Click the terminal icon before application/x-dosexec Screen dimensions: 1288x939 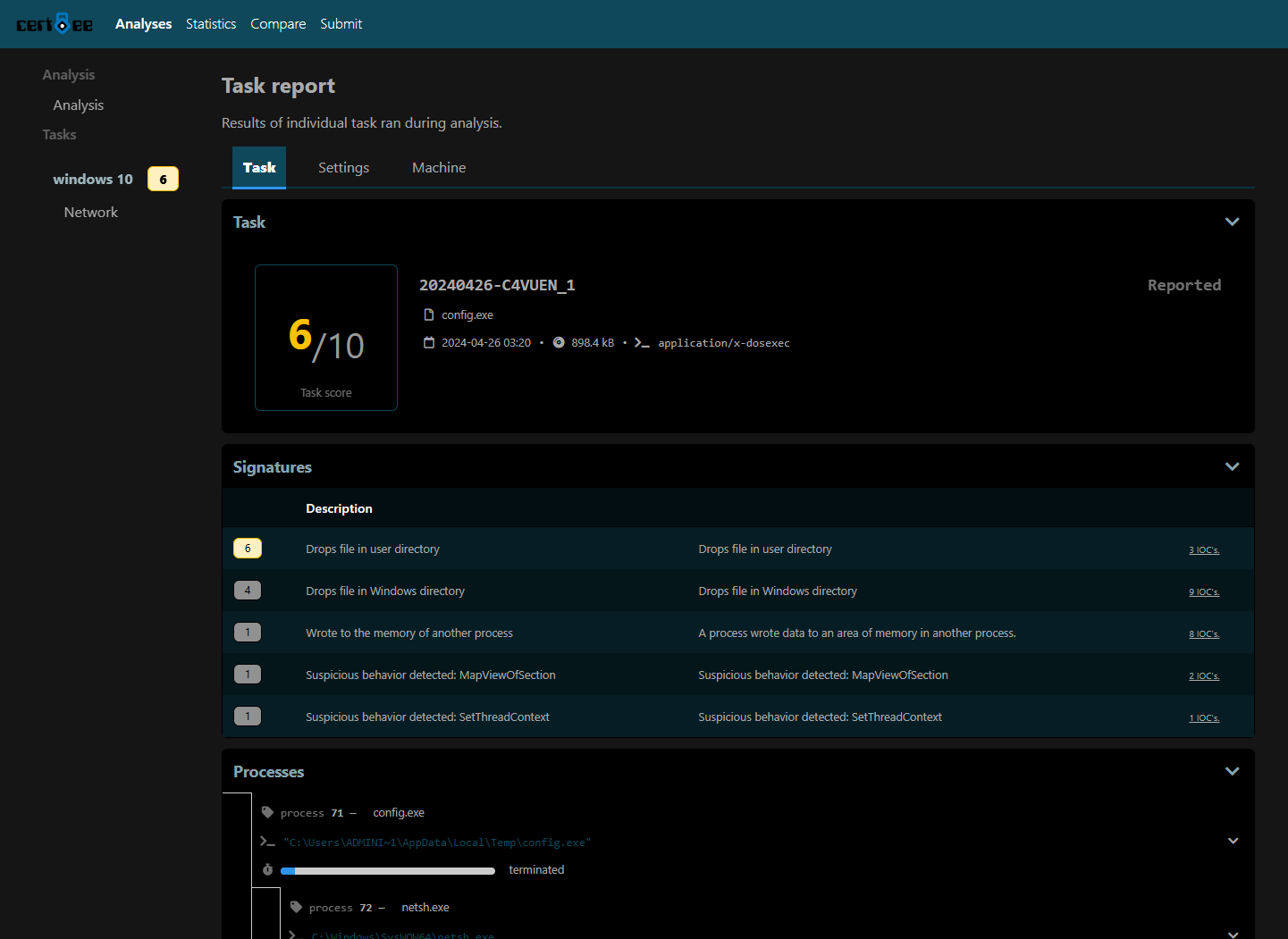(642, 343)
